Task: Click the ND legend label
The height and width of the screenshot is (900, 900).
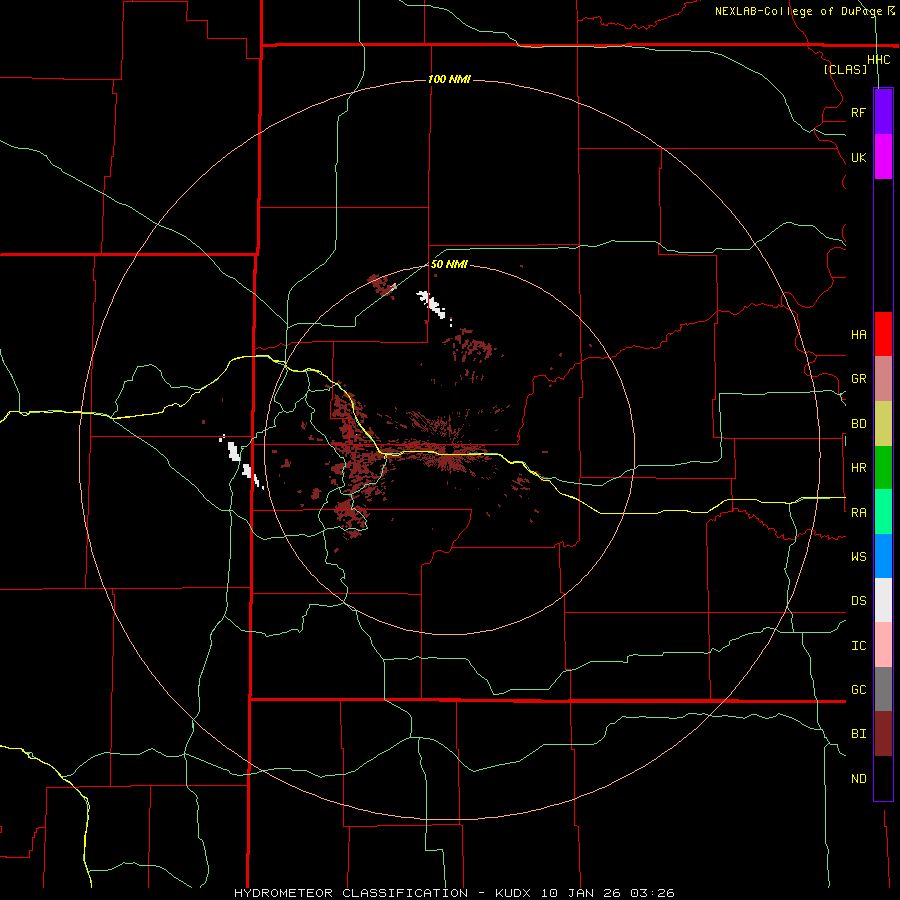Action: click(858, 779)
